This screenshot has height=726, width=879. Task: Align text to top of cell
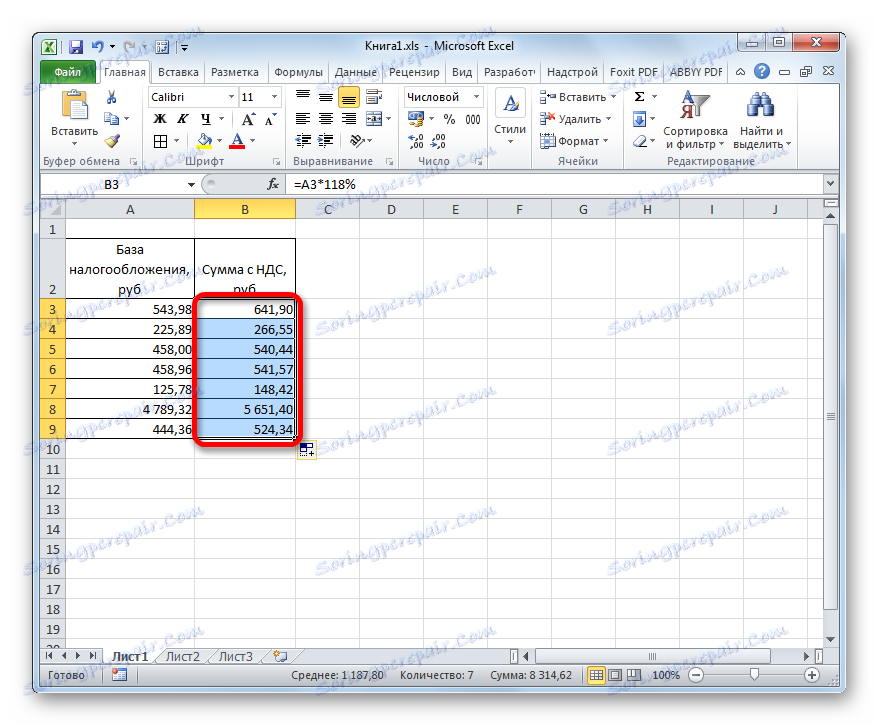[x=303, y=96]
